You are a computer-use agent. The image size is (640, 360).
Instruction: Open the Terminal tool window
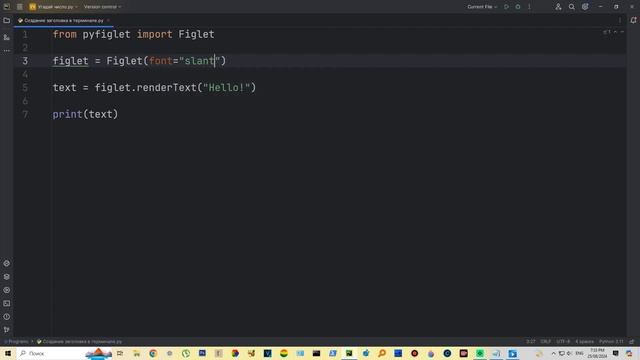[x=7, y=303]
